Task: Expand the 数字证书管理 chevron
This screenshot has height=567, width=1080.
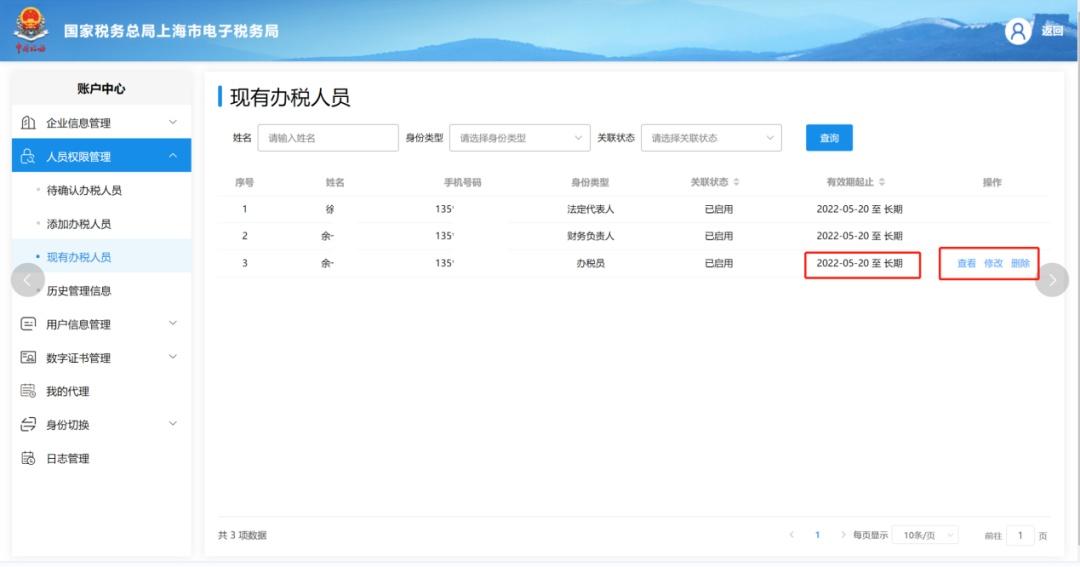Action: coord(173,356)
